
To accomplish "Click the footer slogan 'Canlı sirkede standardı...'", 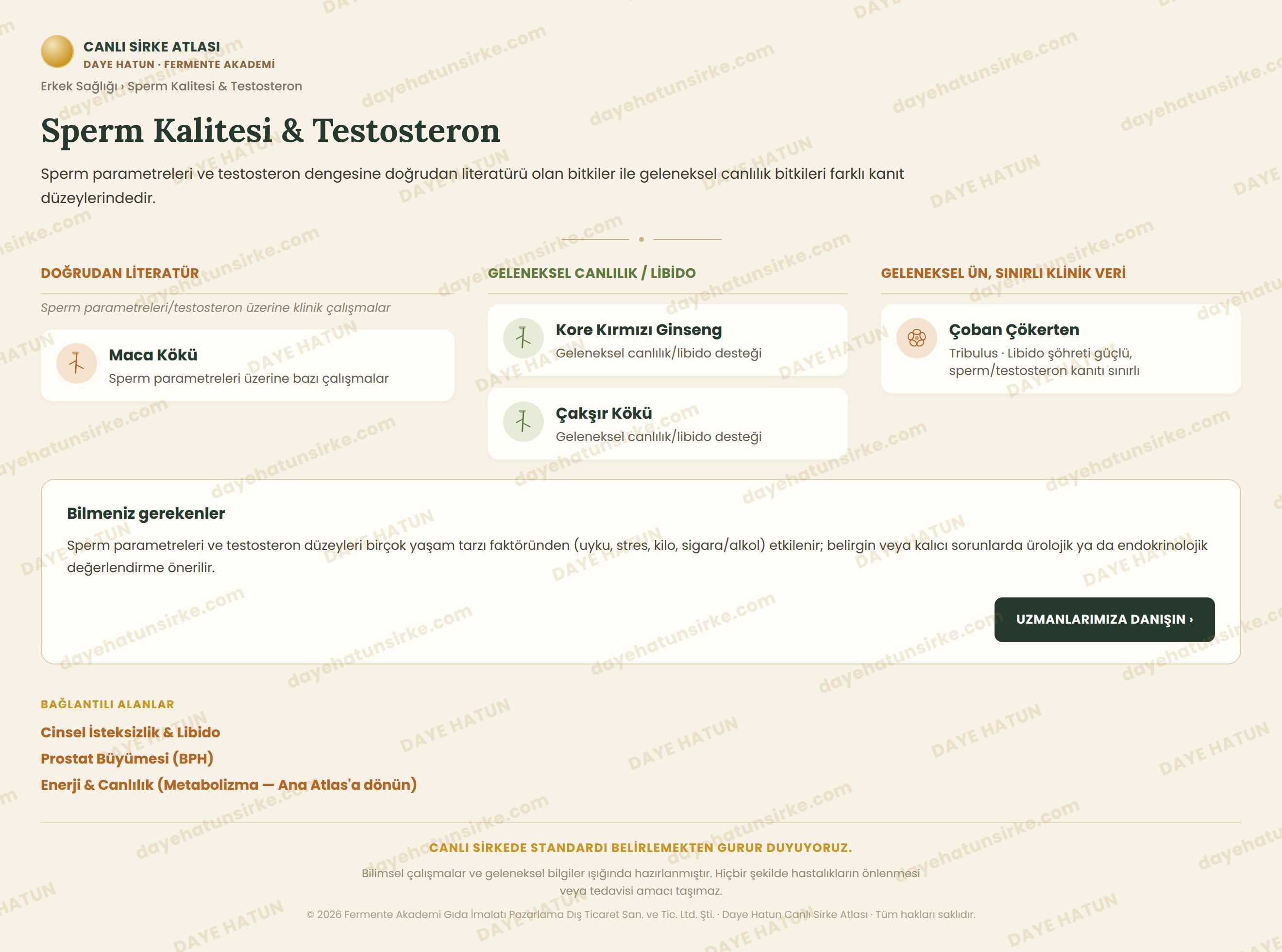I will tap(640, 848).
